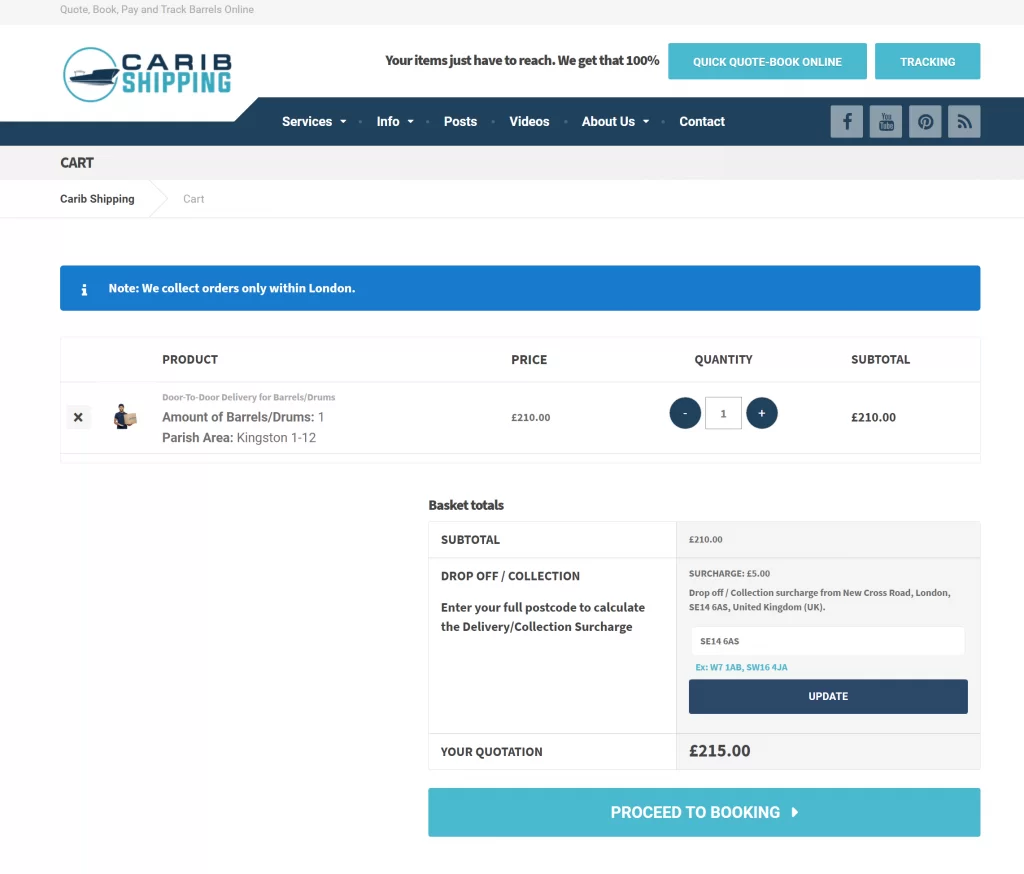This screenshot has height=874, width=1024.
Task: Click the product thumbnail image
Action: pos(124,417)
